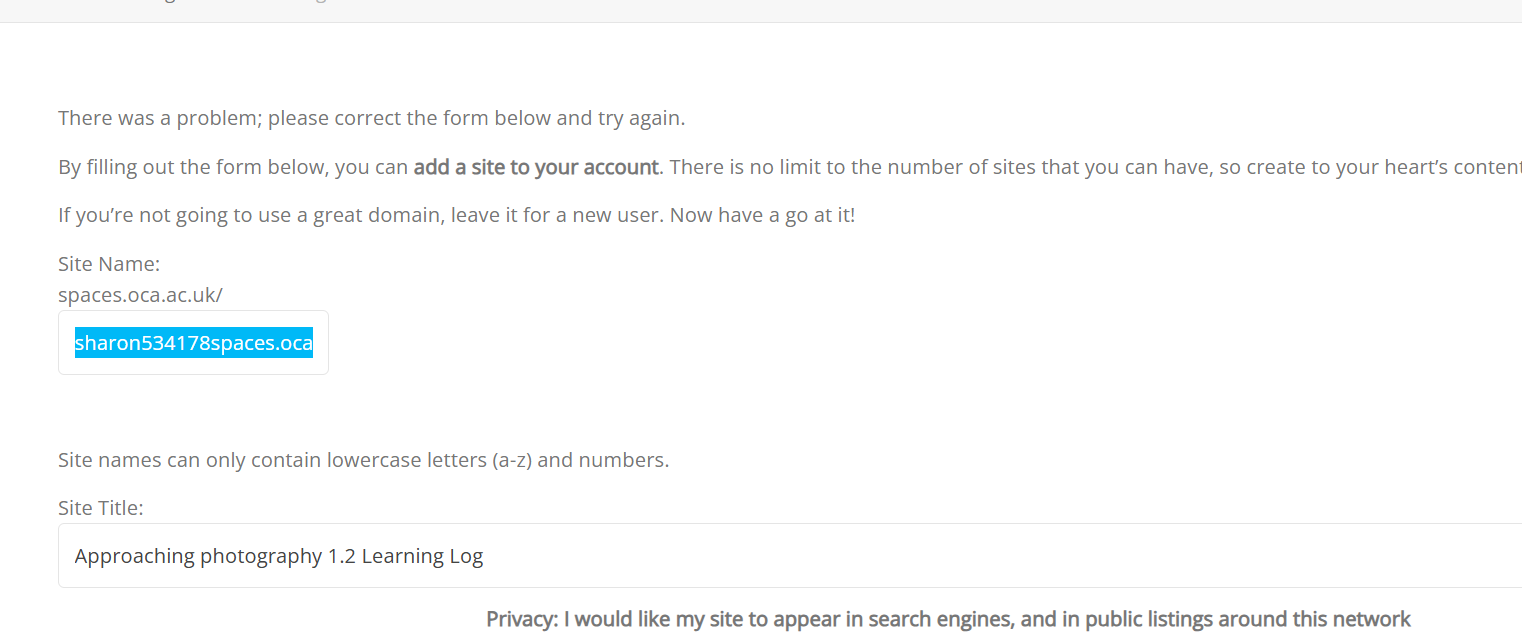Click the "Now have a go at it!" text
Viewport: 1522px width, 642px height.
click(760, 215)
